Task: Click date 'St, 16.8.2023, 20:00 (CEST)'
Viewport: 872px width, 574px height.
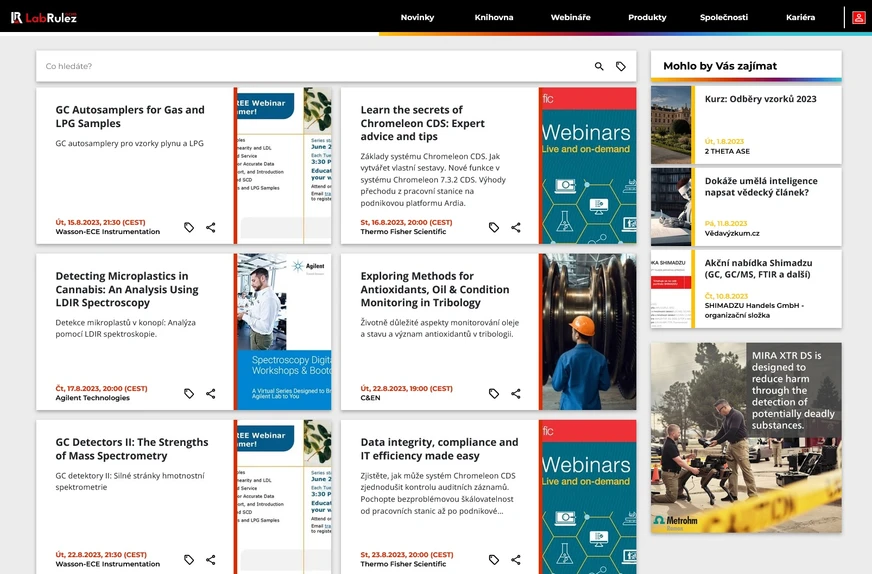Action: coord(407,222)
